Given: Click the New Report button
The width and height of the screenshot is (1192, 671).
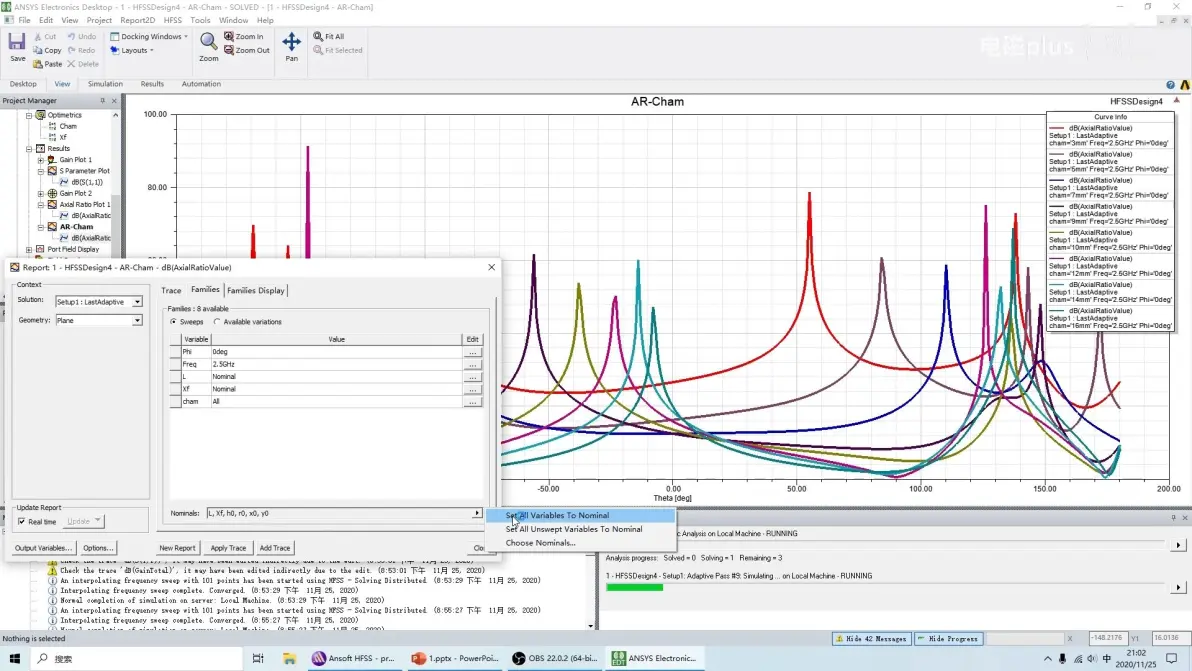Looking at the screenshot, I should (x=177, y=548).
